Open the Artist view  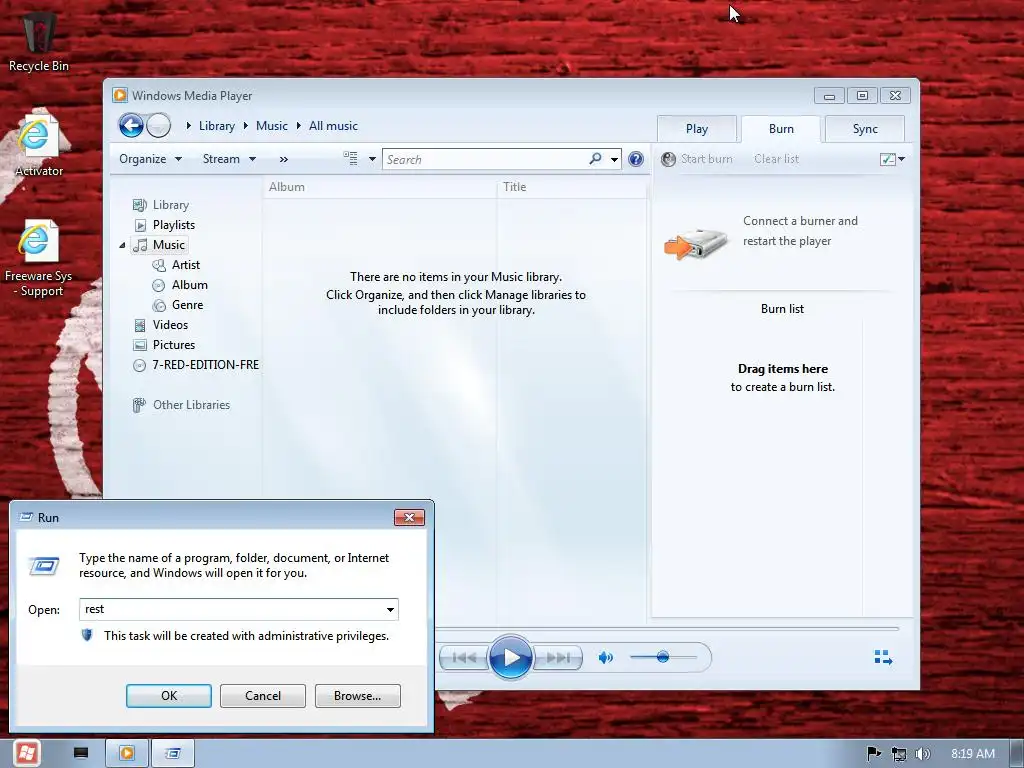[185, 264]
